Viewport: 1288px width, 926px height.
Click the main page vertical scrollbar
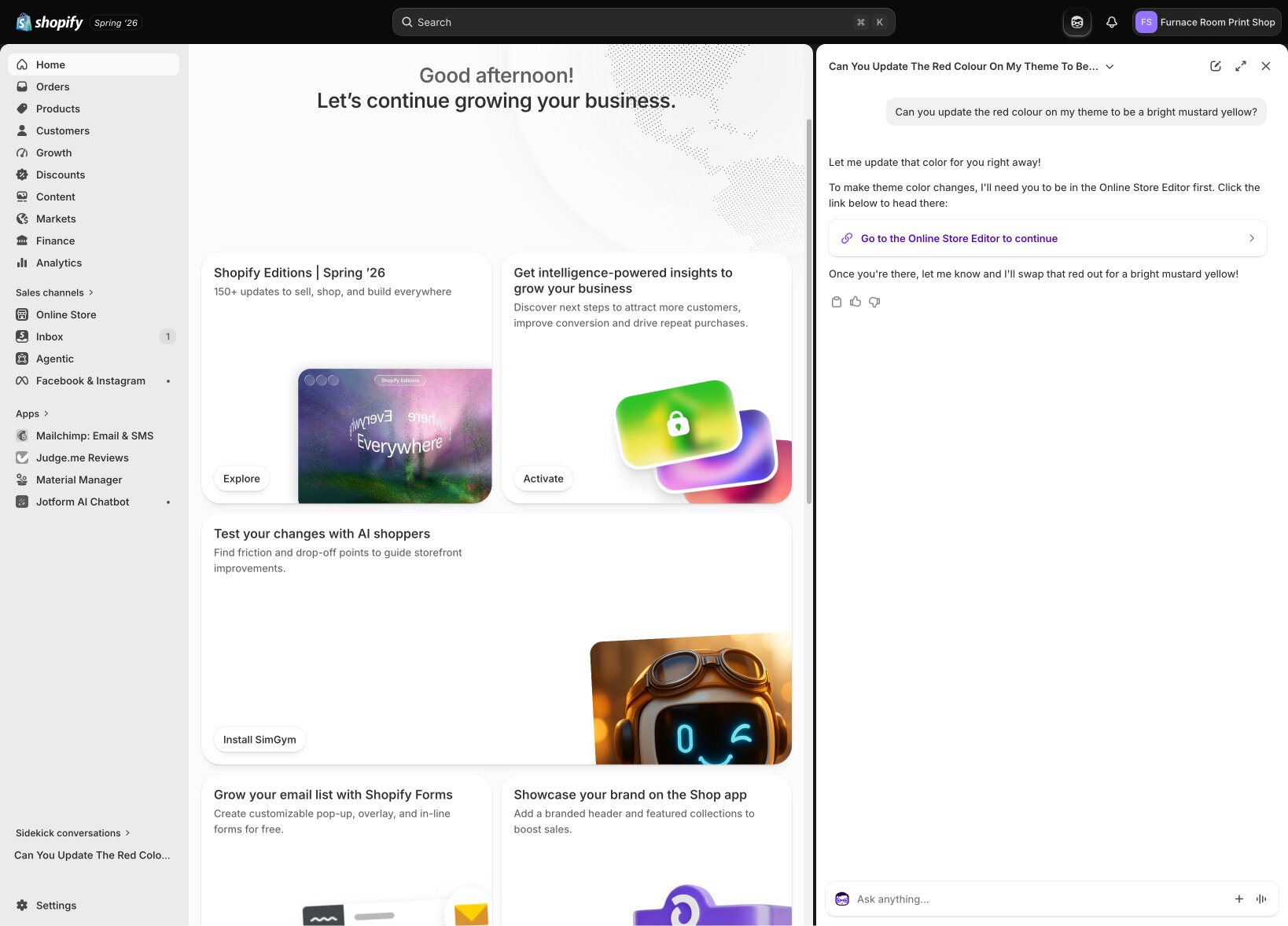tap(808, 311)
